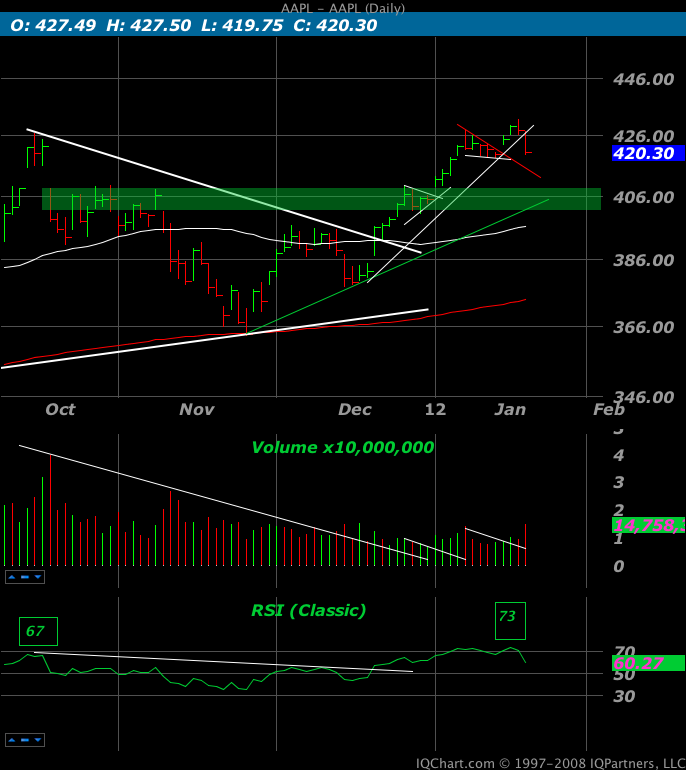Click the chart title AAPL – AAPL (Daily)
The height and width of the screenshot is (770, 686).
(x=343, y=8)
